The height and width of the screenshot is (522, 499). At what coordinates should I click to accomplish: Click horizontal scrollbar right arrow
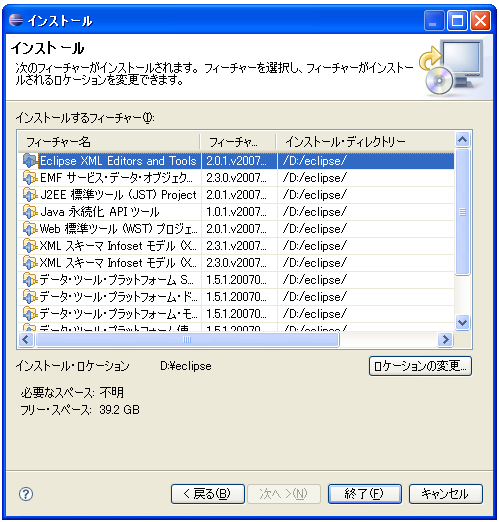point(445,340)
